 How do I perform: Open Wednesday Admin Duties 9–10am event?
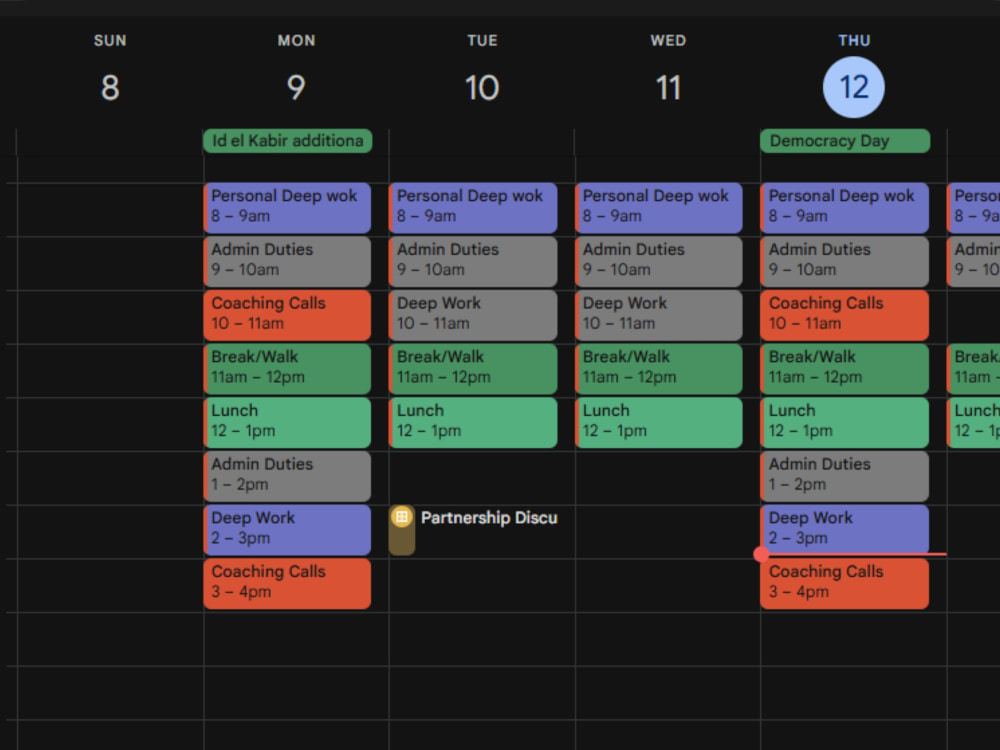[x=659, y=261]
